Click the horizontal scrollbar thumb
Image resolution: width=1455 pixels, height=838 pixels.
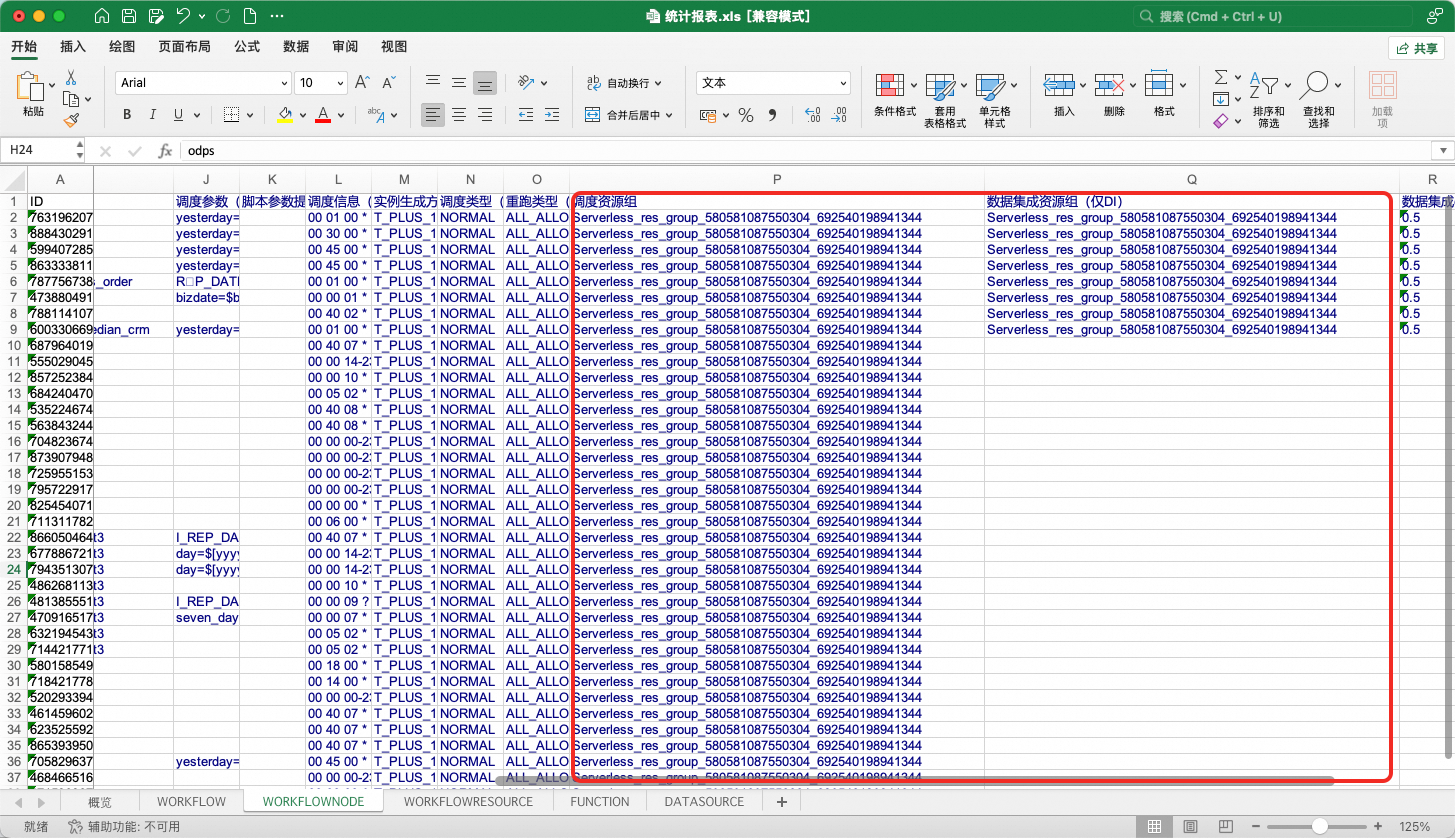click(x=915, y=780)
